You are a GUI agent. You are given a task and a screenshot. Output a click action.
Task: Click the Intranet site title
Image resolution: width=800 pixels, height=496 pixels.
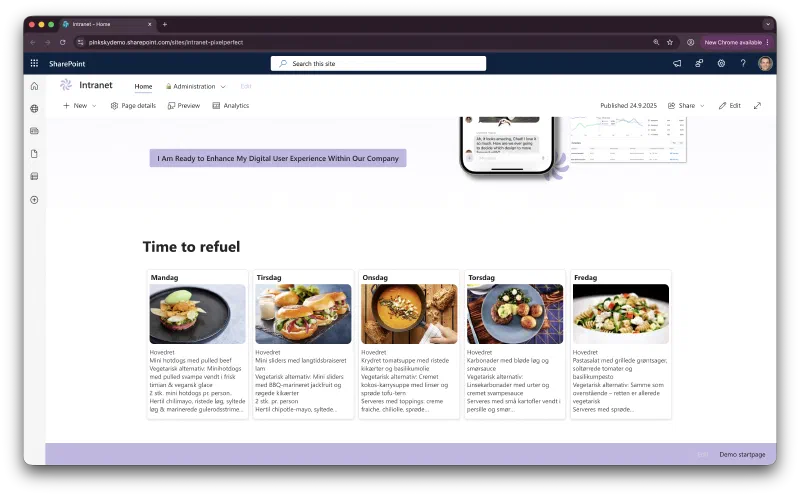click(x=96, y=85)
